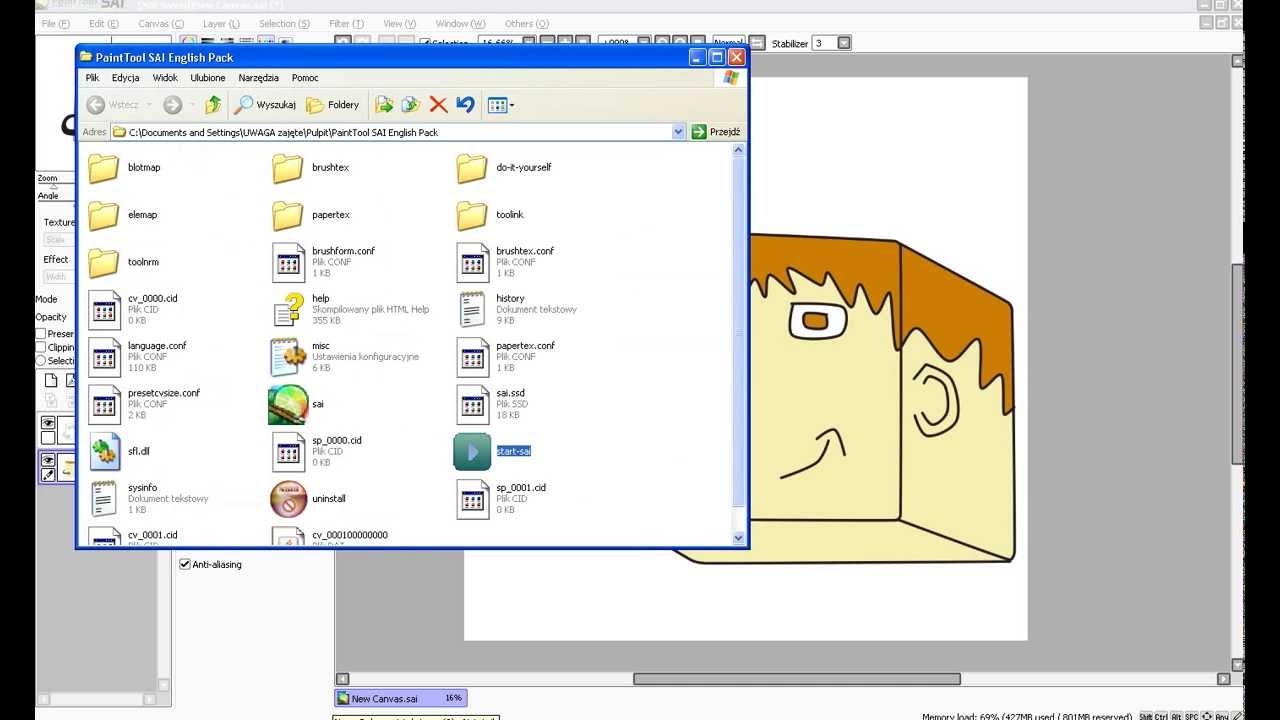Select the misc configuration settings icon
The width and height of the screenshot is (1280, 720).
tap(288, 357)
